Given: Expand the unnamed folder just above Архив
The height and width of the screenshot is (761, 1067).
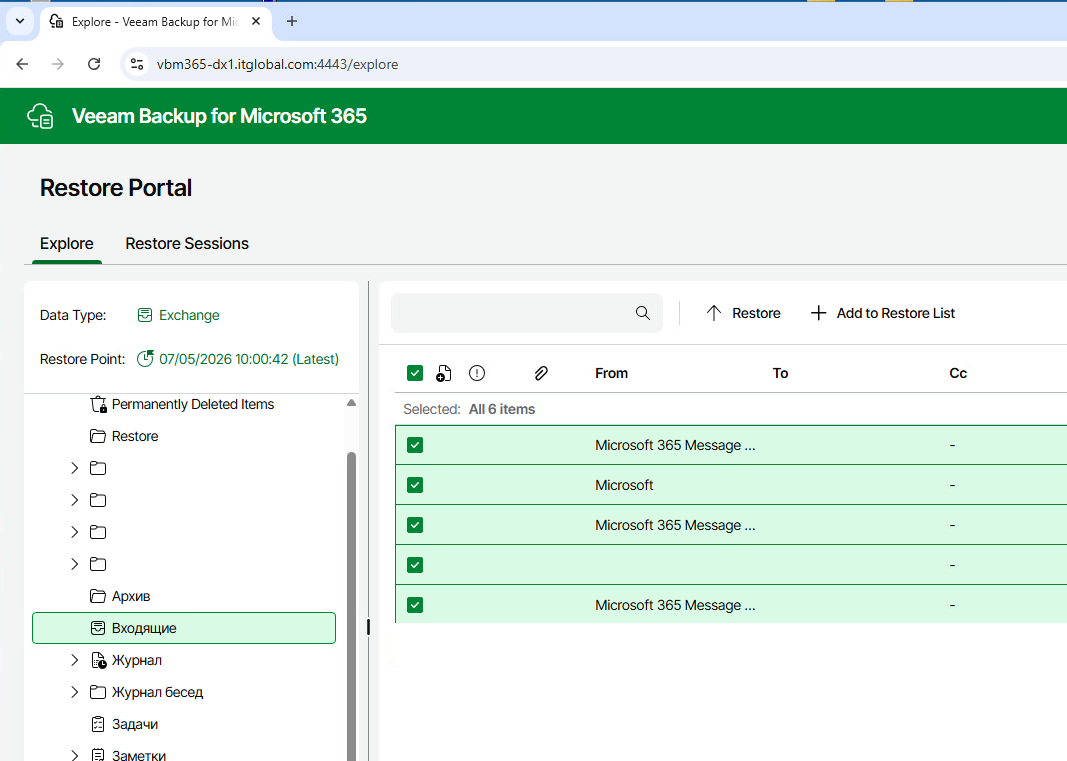Looking at the screenshot, I should click(75, 564).
